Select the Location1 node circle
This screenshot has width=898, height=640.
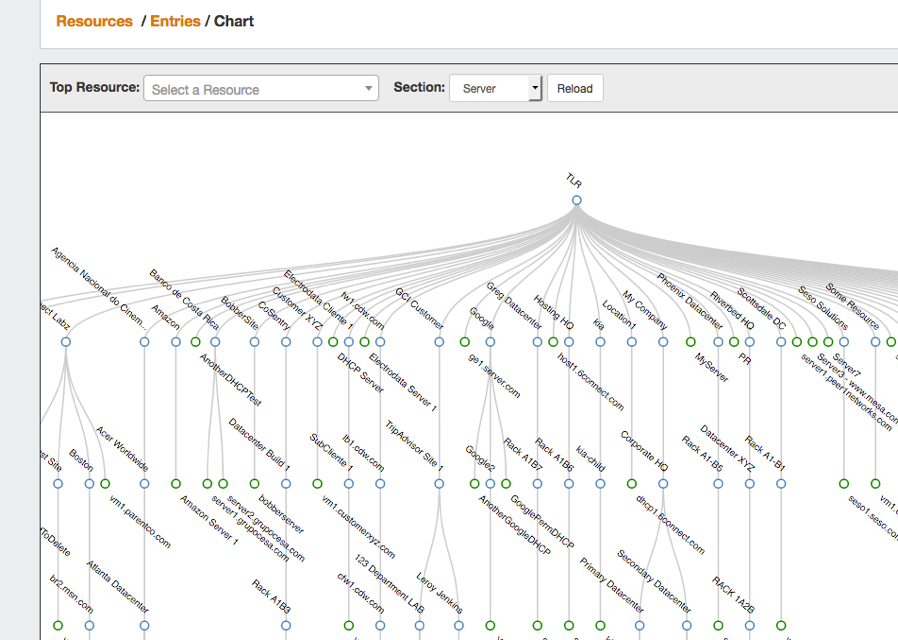(632, 342)
